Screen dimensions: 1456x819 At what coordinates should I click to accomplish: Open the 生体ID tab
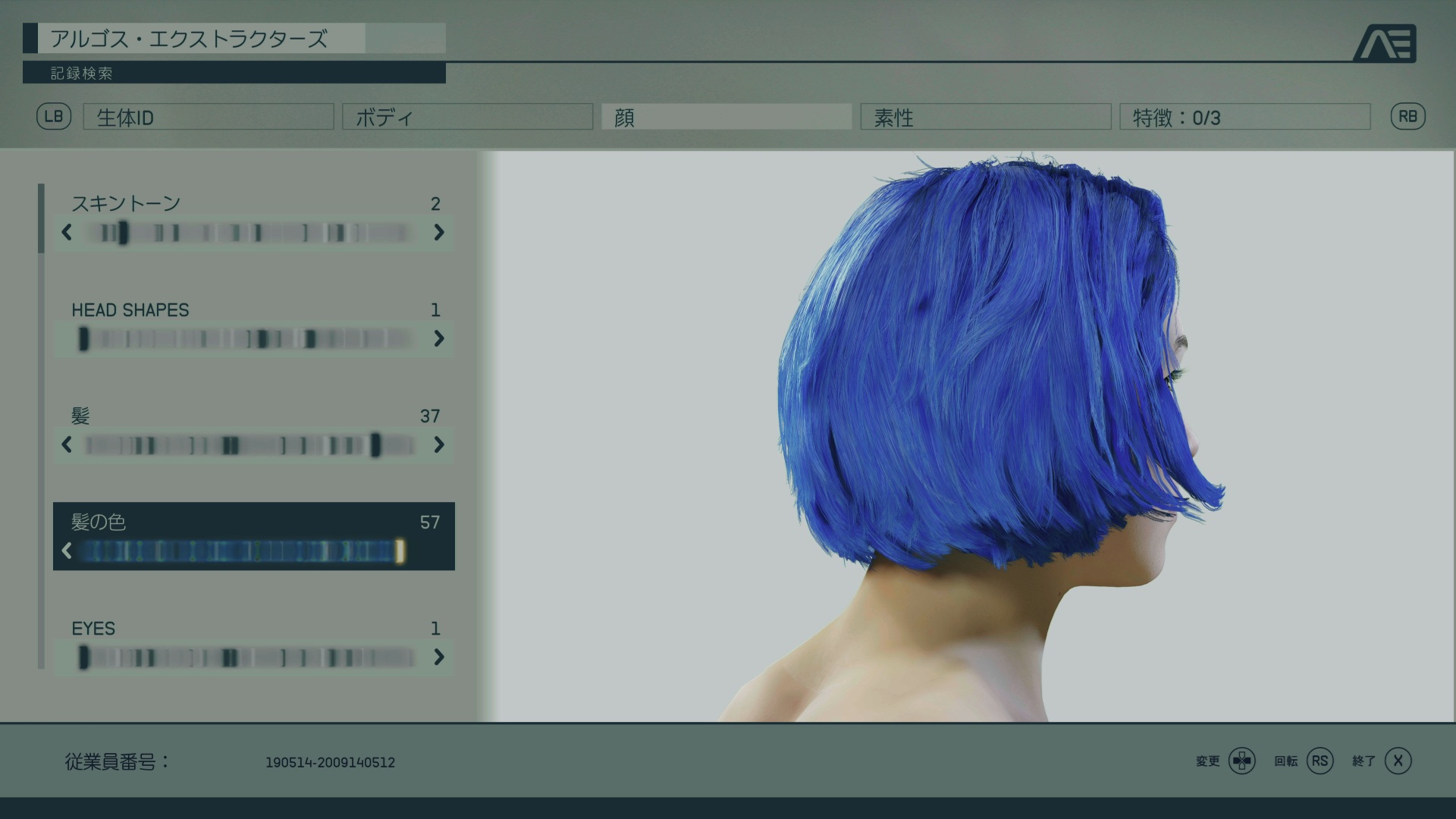(209, 118)
